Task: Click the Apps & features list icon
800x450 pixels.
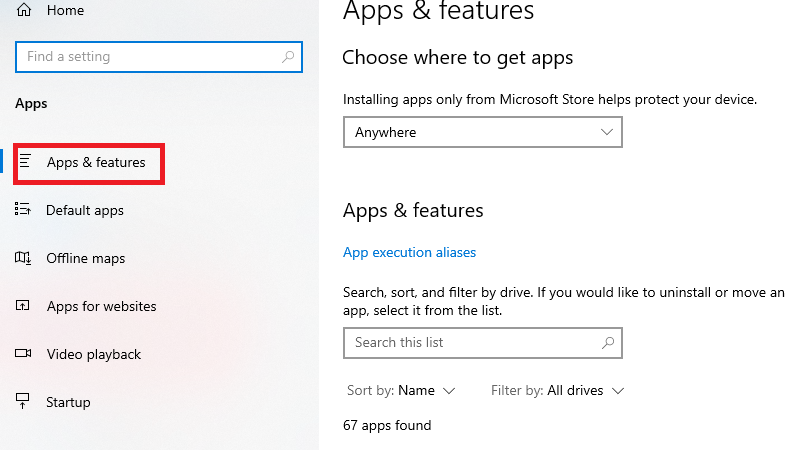Action: 25,162
